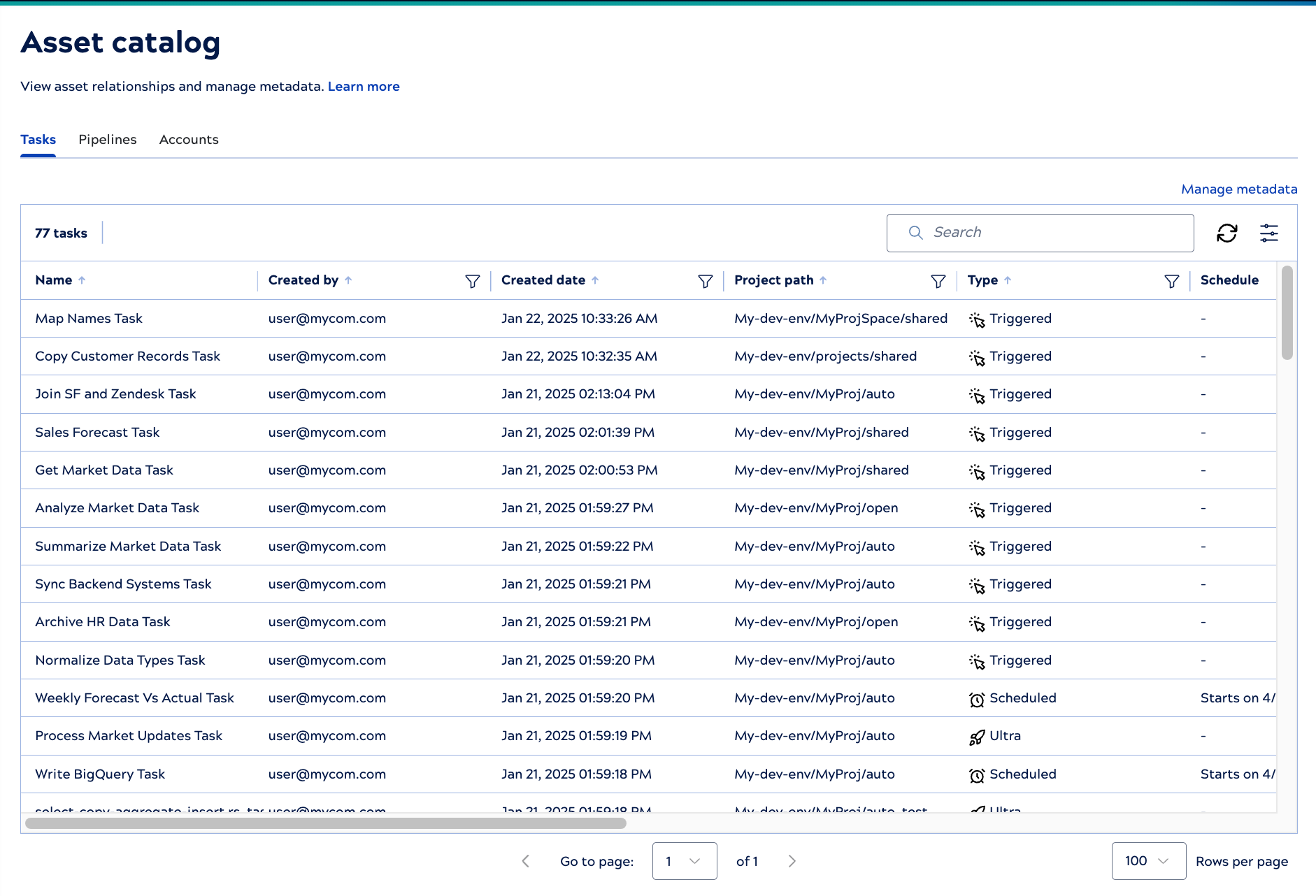Click the Learn more link
Viewport: 1316px width, 896px height.
coord(364,87)
